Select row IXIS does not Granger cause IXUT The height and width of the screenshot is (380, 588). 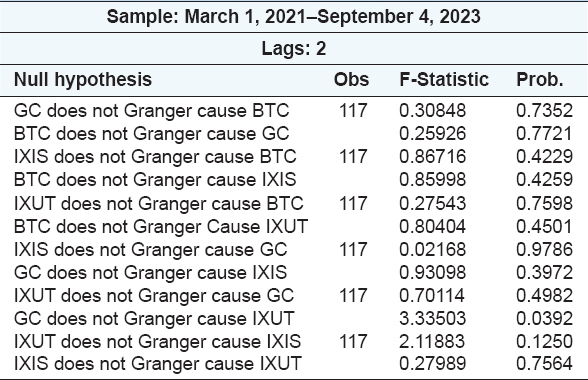coord(294,364)
